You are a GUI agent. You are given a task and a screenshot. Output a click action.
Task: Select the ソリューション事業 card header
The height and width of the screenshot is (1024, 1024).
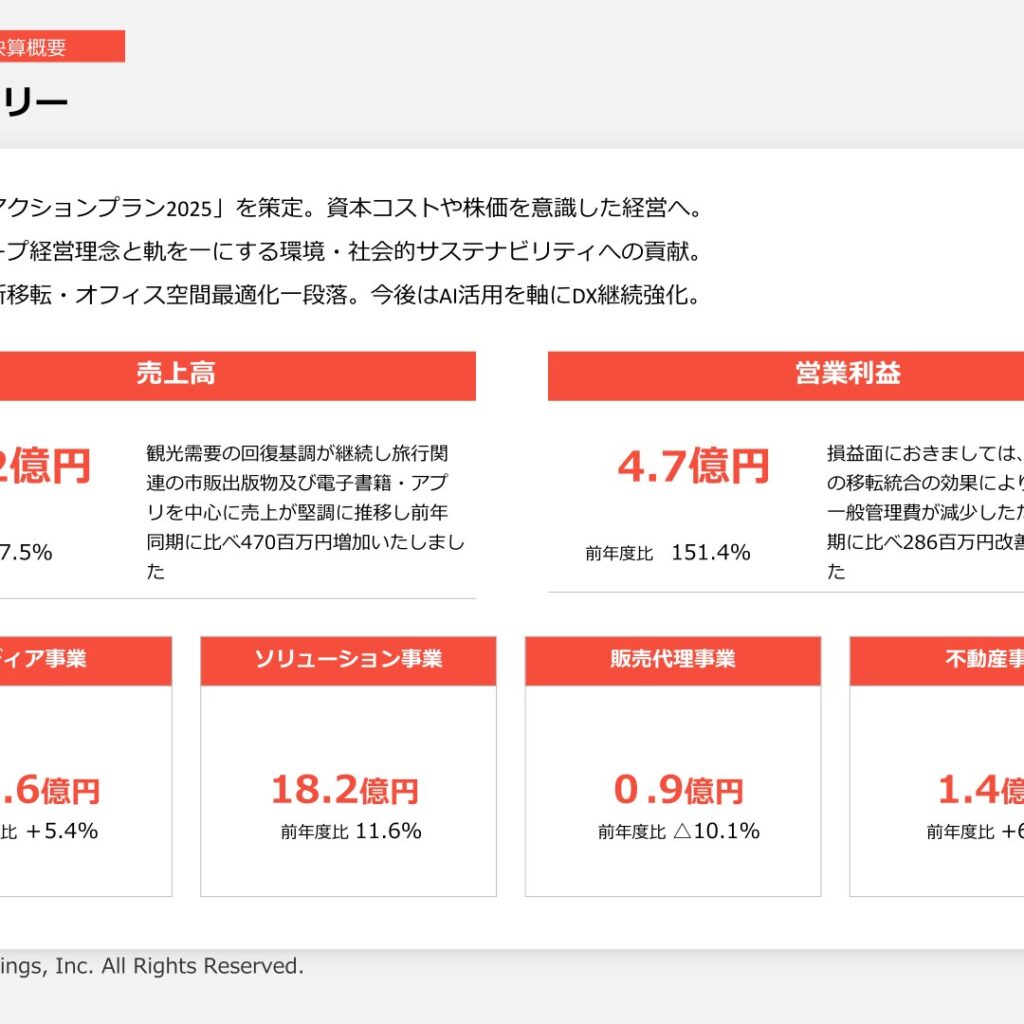click(348, 660)
